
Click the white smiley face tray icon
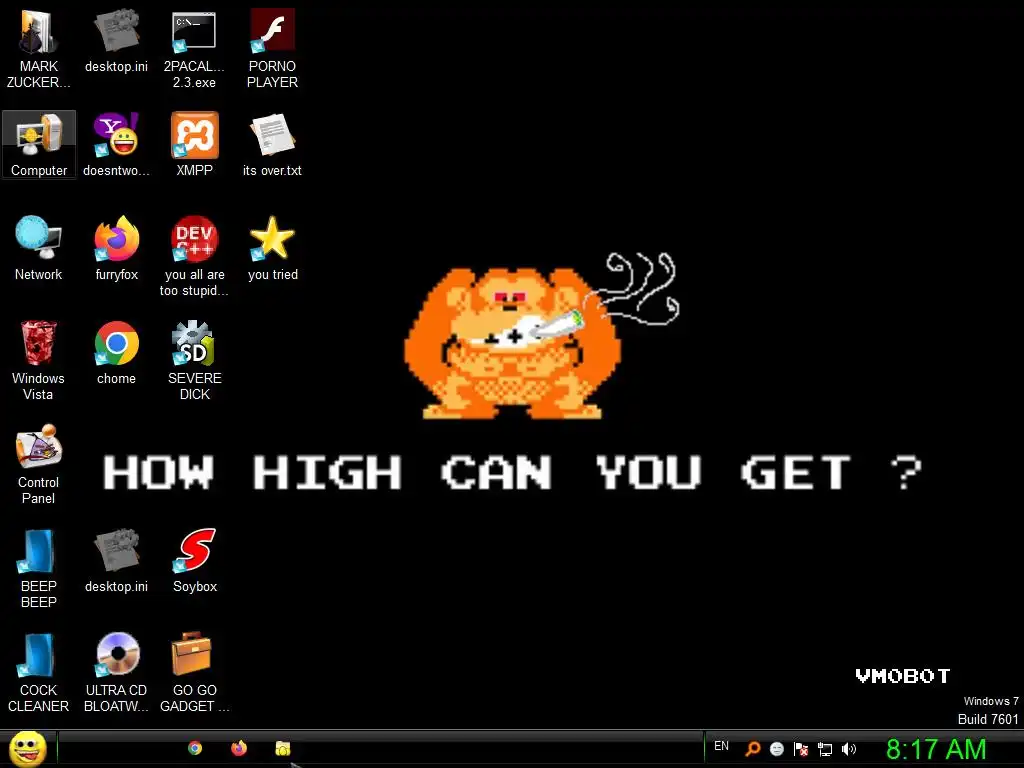776,749
